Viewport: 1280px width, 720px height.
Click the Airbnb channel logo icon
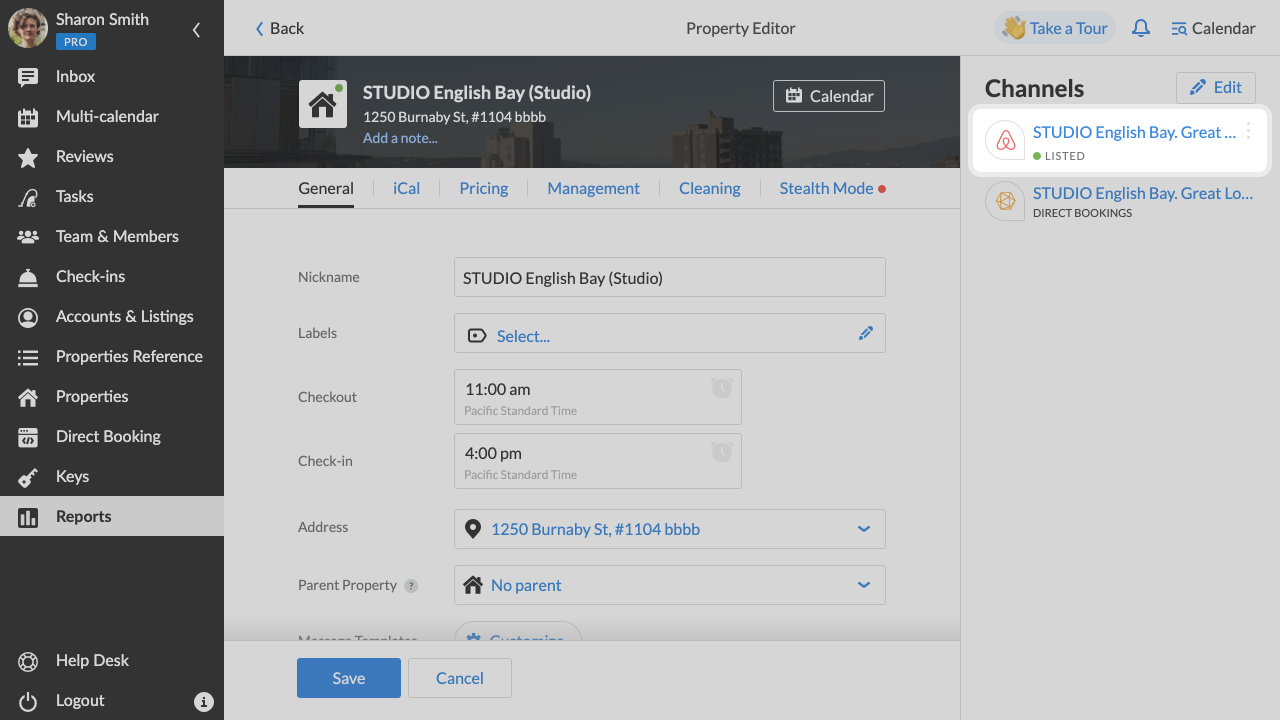pyautogui.click(x=1005, y=140)
